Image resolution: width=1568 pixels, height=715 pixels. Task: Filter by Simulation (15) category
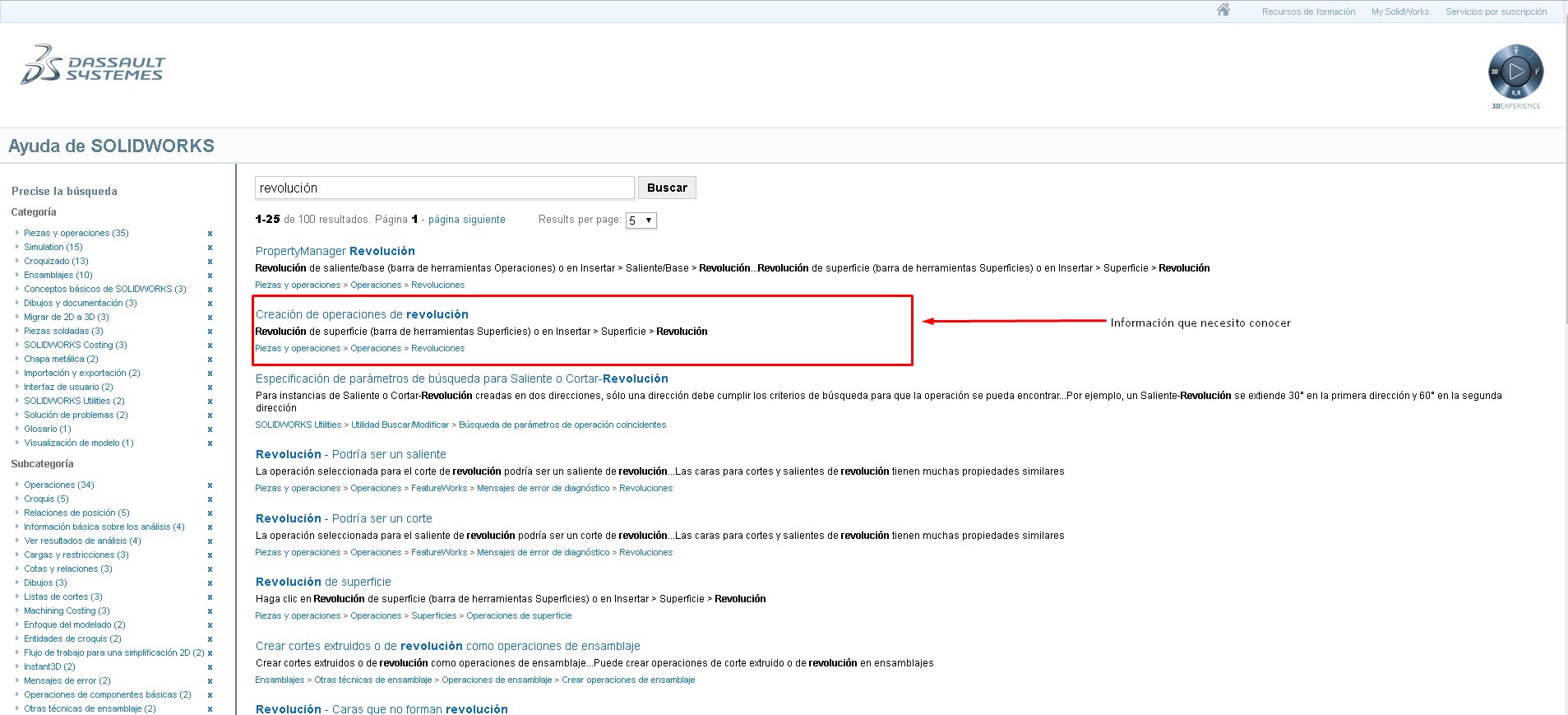[x=53, y=247]
